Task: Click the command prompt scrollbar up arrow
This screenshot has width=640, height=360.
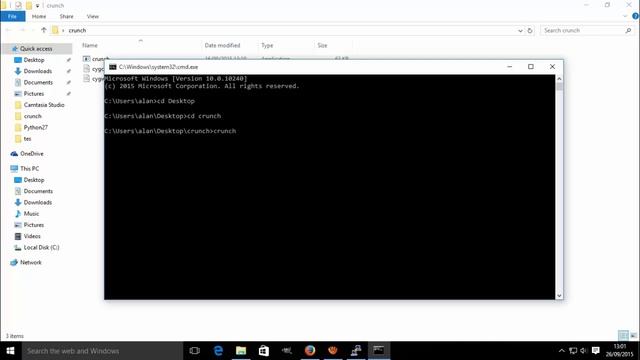Action: [x=559, y=78]
